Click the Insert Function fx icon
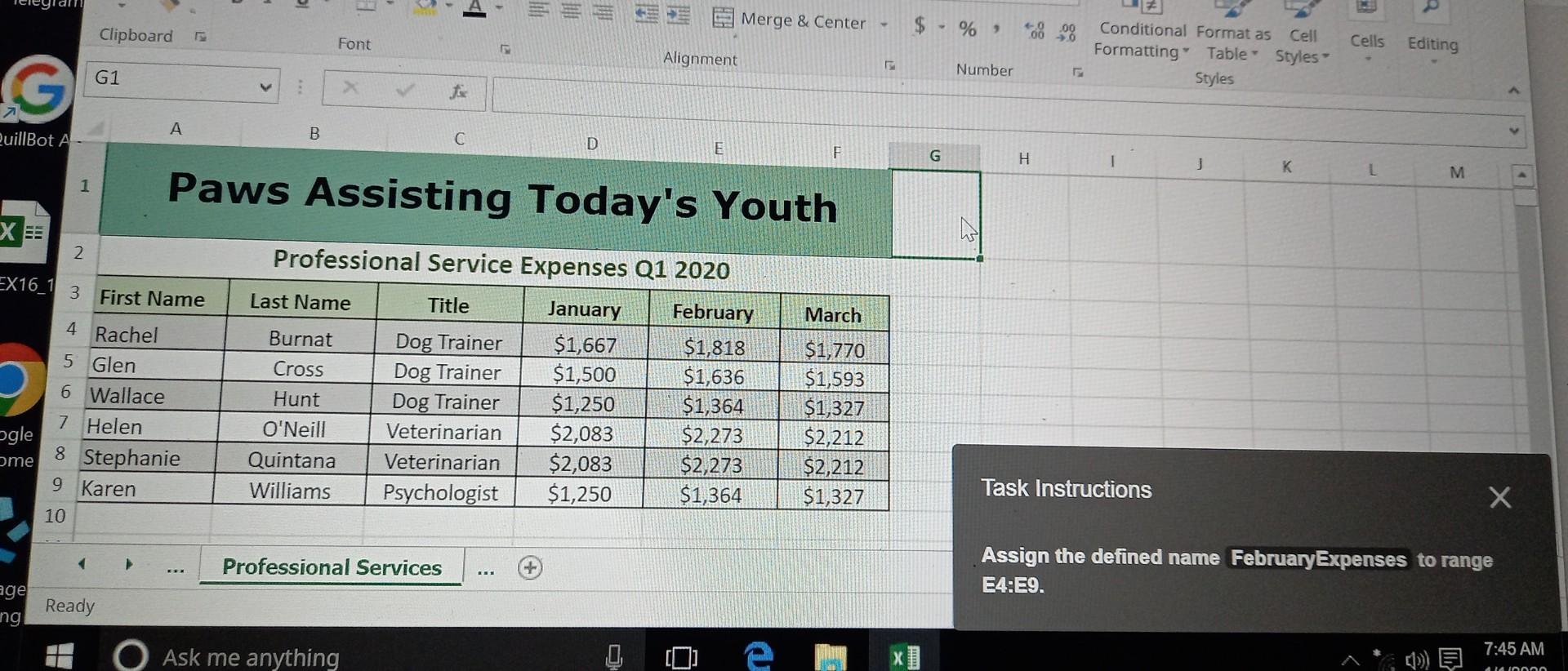 click(458, 91)
